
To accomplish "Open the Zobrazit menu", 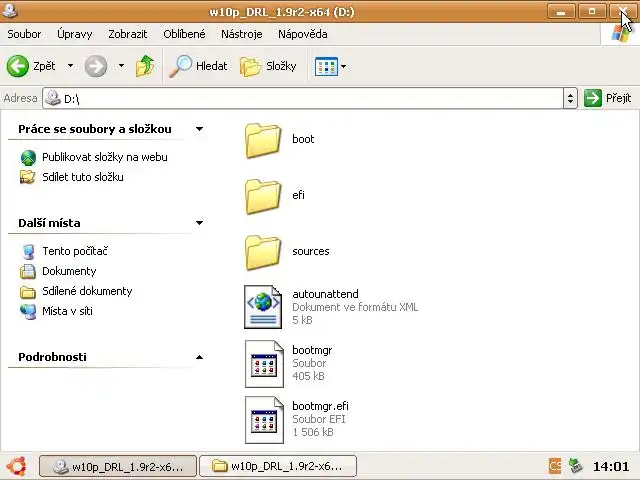I will pyautogui.click(x=127, y=34).
